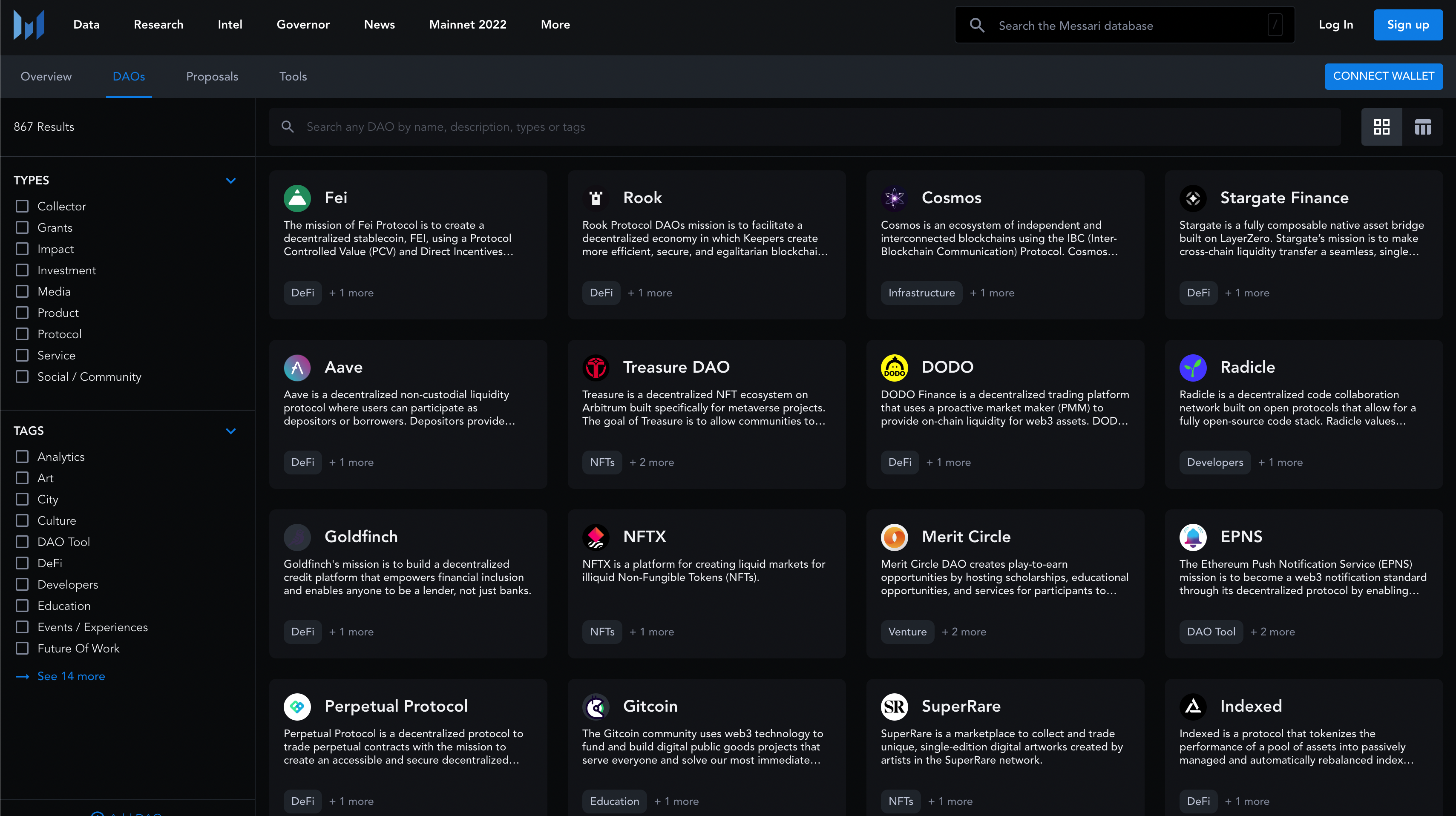Click the magnifier icon in Messari database search
The width and height of the screenshot is (1456, 816).
coord(977,26)
